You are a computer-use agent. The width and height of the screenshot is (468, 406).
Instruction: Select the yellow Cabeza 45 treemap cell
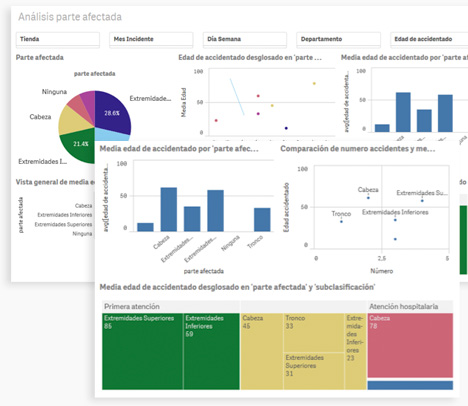tap(262, 351)
